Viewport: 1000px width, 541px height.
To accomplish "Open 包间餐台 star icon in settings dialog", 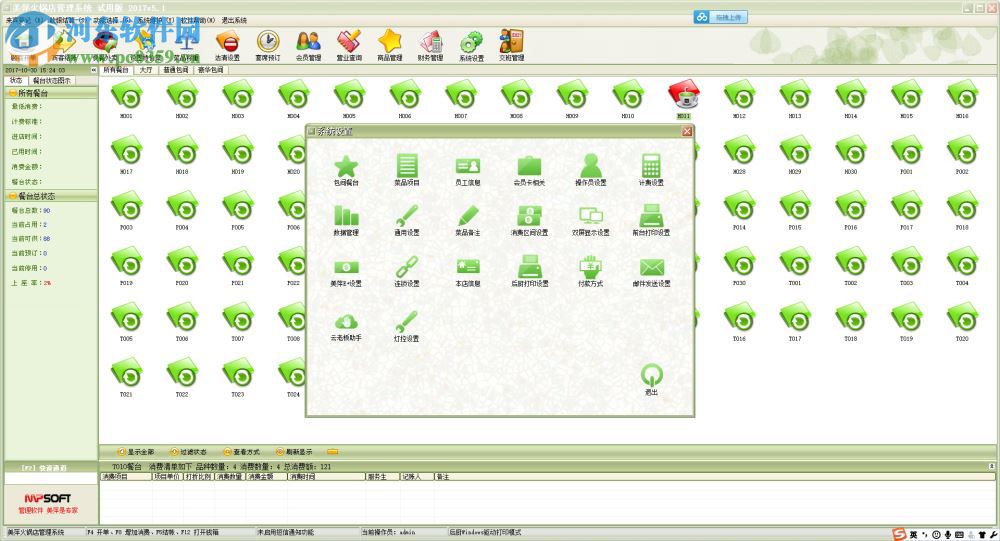I will (x=346, y=167).
